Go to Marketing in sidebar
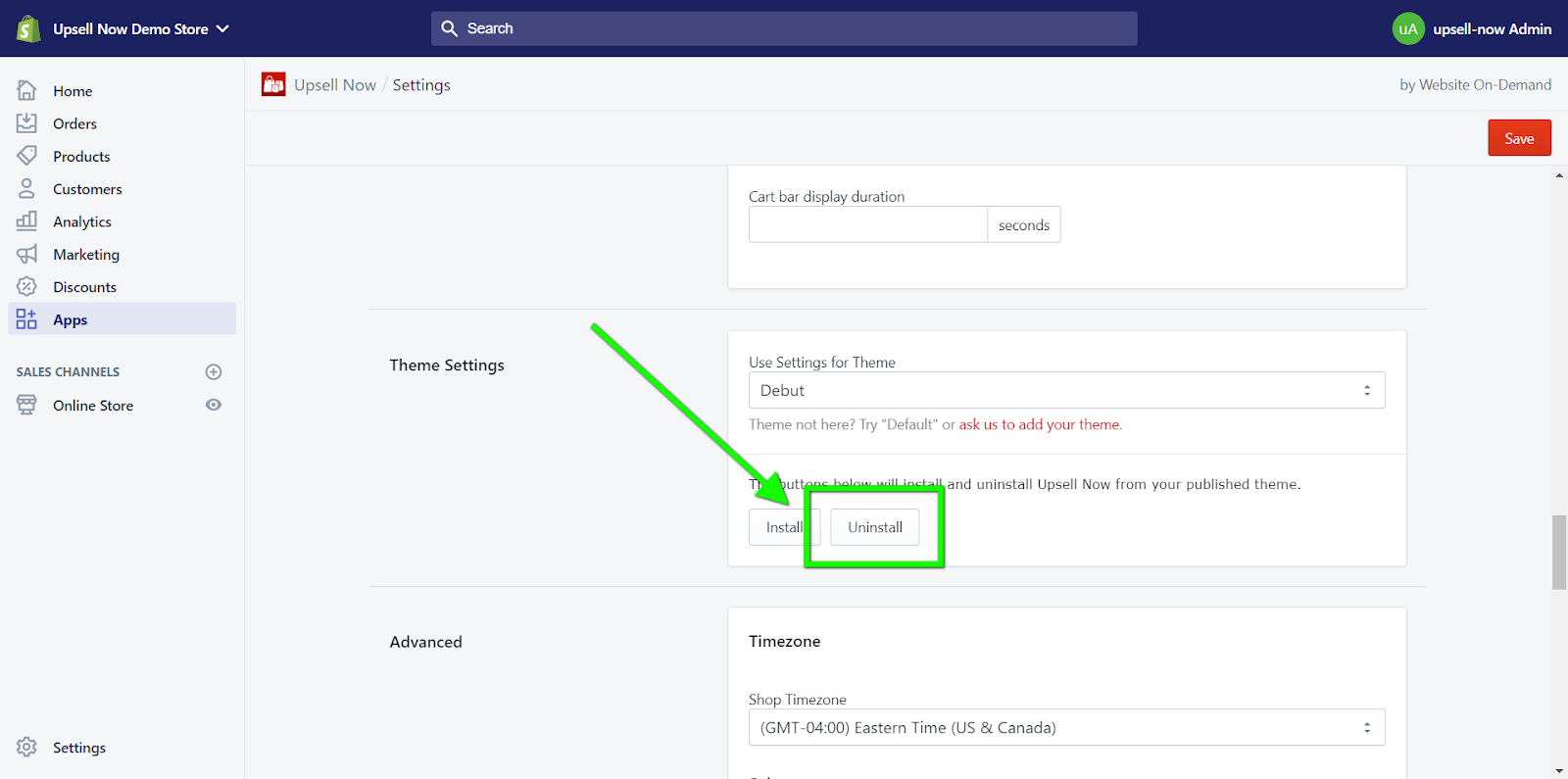 [86, 255]
